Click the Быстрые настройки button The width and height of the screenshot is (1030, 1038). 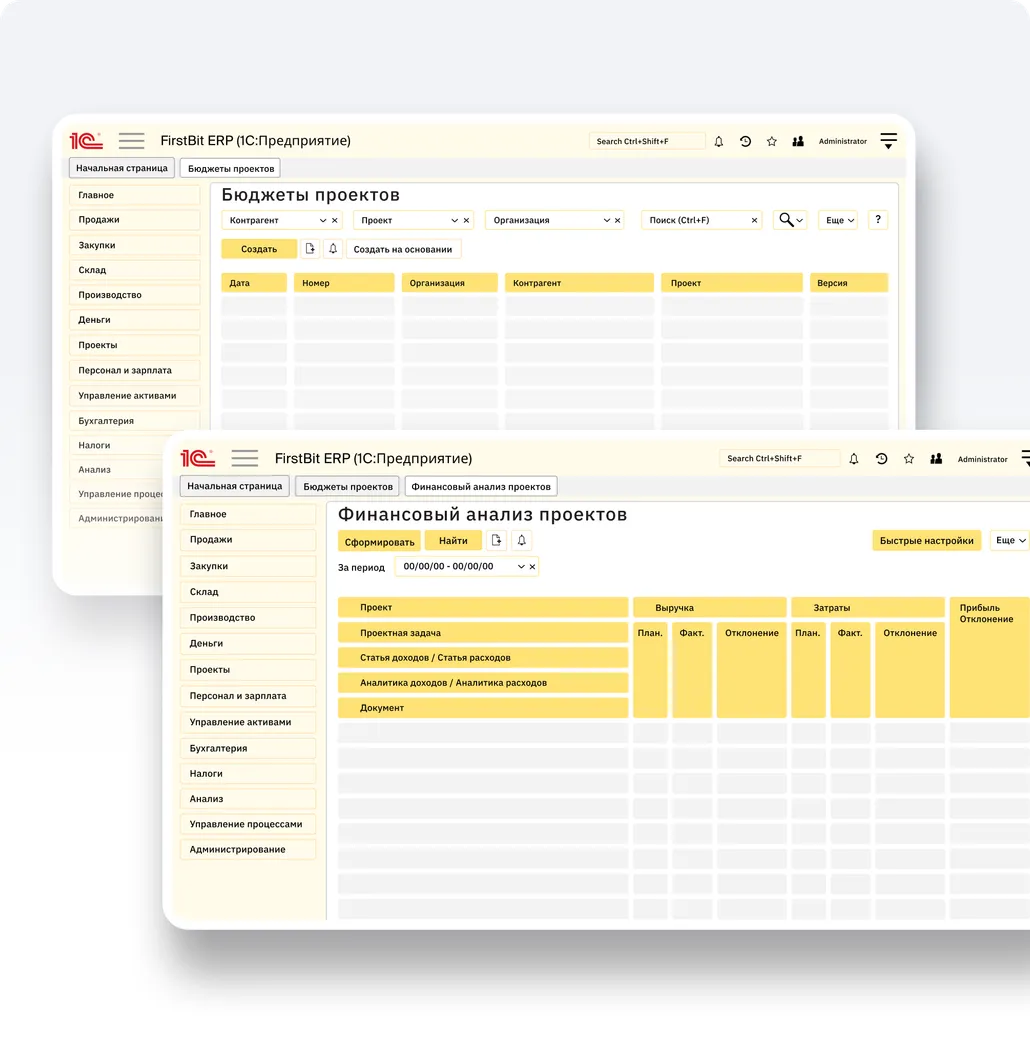click(926, 541)
